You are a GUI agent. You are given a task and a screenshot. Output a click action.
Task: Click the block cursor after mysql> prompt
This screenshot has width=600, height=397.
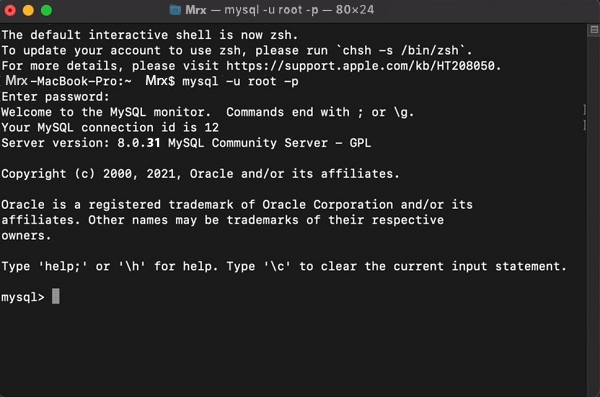point(55,296)
